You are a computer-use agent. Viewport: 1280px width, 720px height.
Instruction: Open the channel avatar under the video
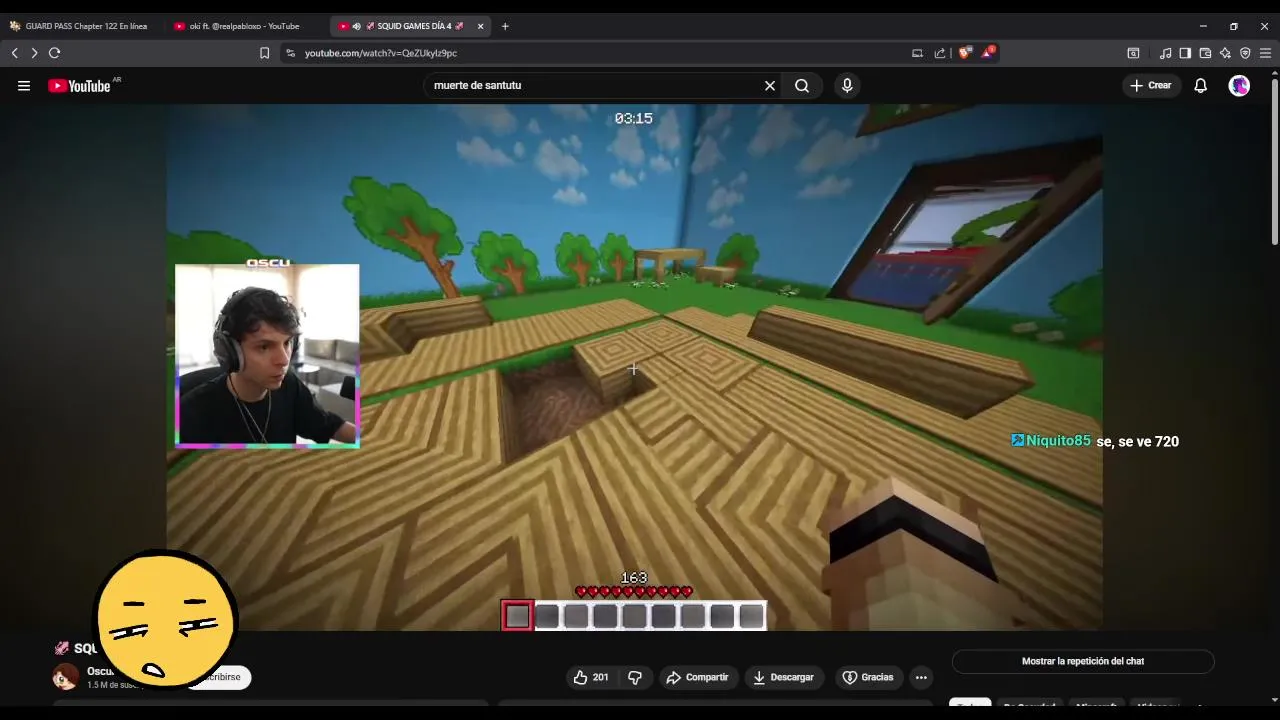tap(65, 677)
